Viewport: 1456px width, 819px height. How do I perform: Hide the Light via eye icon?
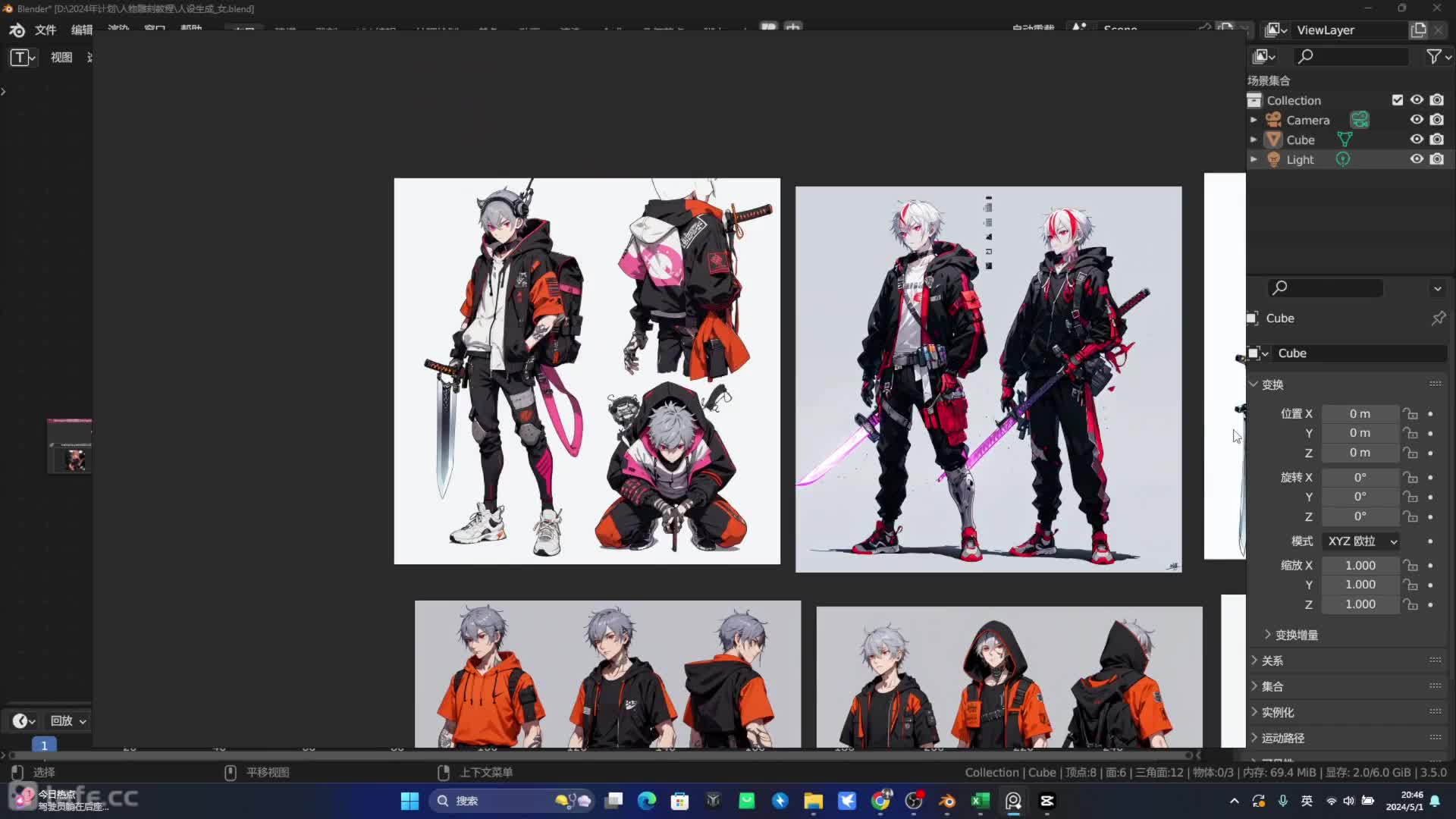click(x=1417, y=159)
